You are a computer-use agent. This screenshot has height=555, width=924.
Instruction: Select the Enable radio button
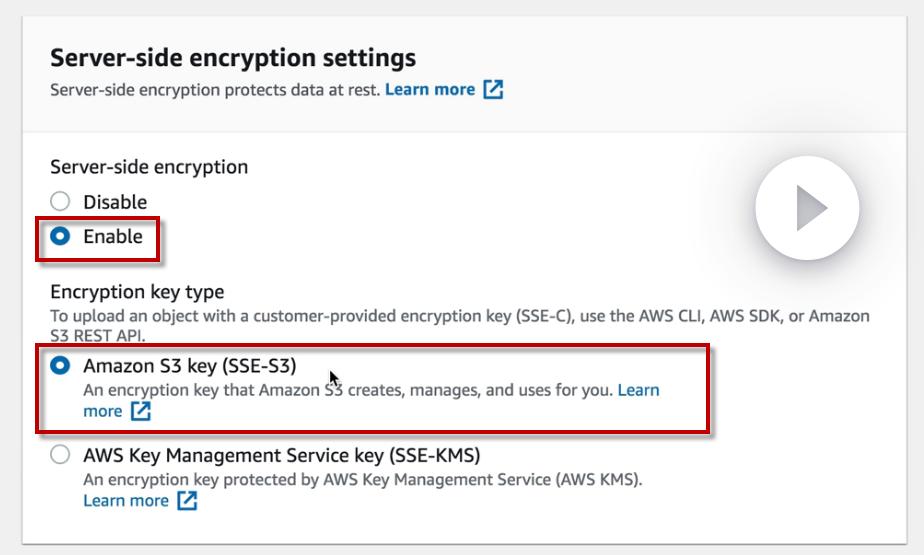click(61, 237)
